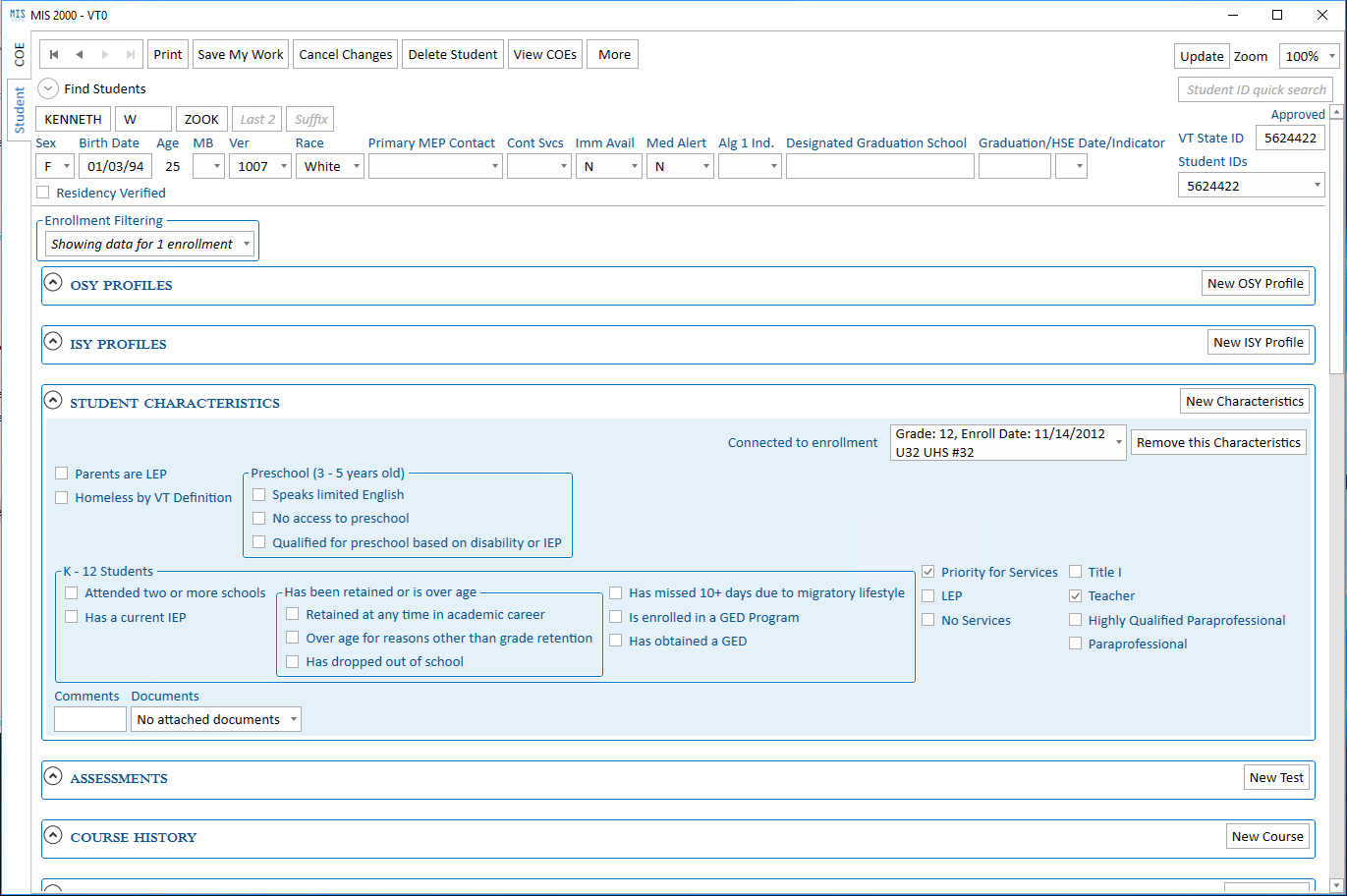The width and height of the screenshot is (1347, 896).
Task: Open Connected to enrollment dropdown
Action: click(x=1008, y=442)
